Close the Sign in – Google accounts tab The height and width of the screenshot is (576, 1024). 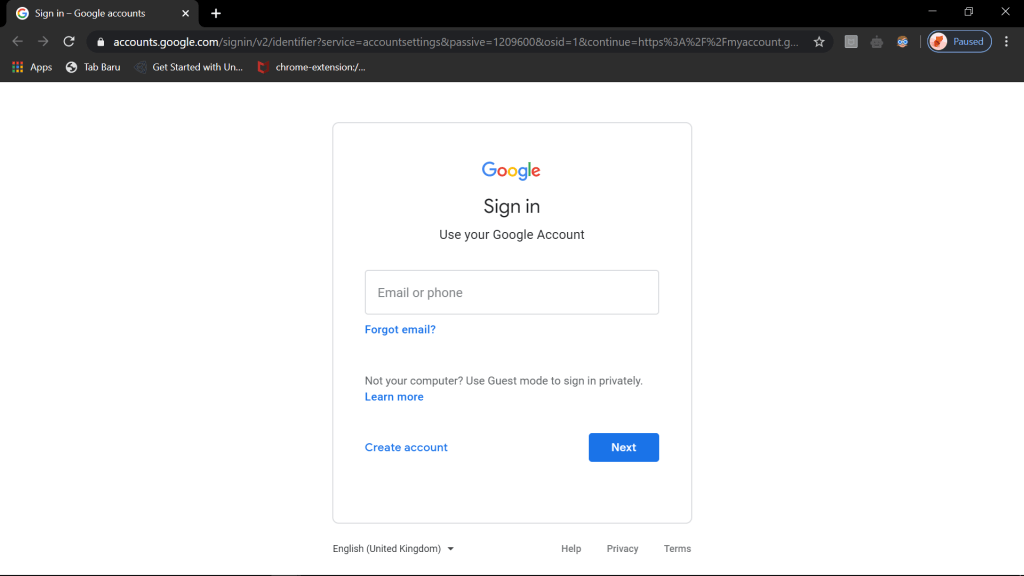click(x=185, y=13)
